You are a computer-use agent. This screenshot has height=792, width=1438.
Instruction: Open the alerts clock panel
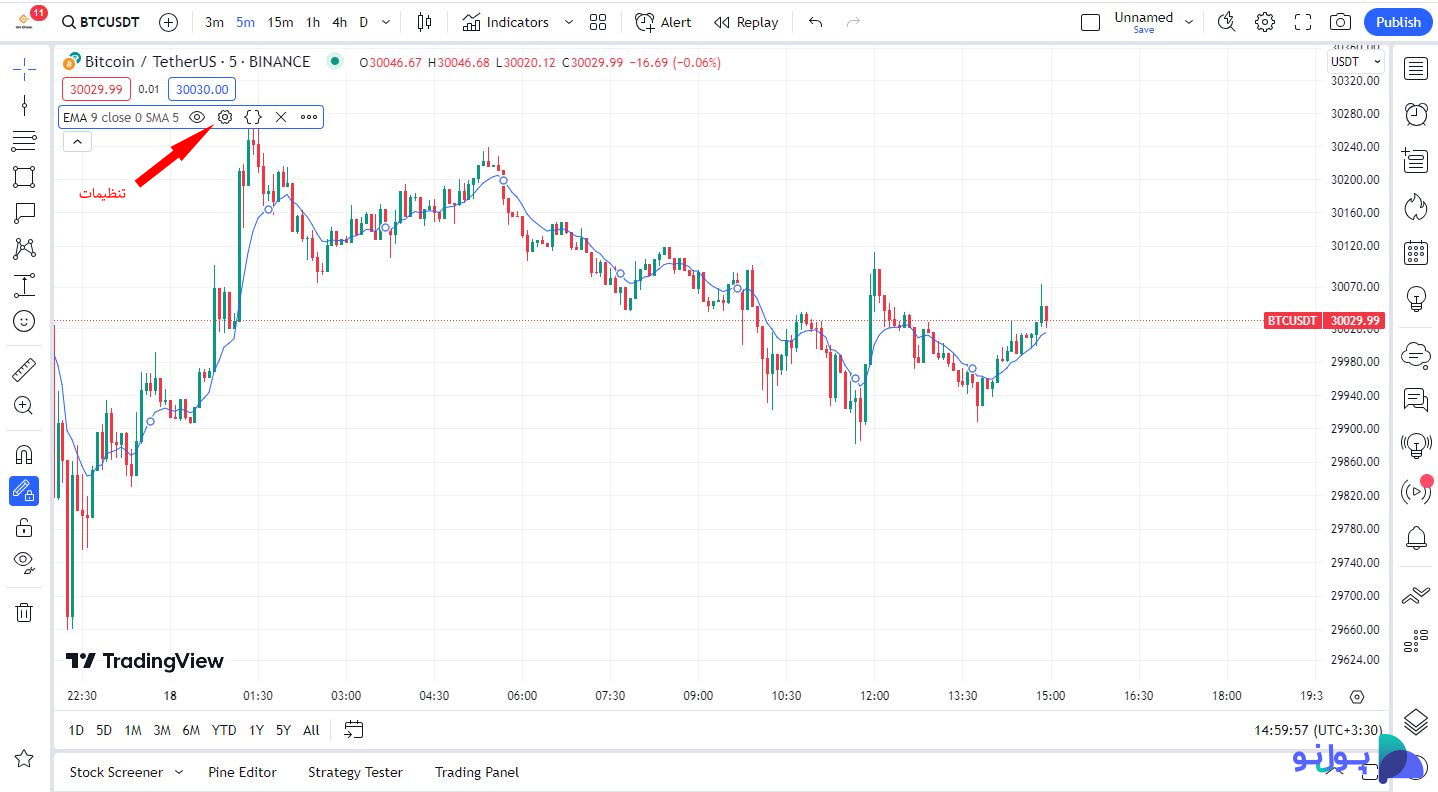pyautogui.click(x=1415, y=114)
